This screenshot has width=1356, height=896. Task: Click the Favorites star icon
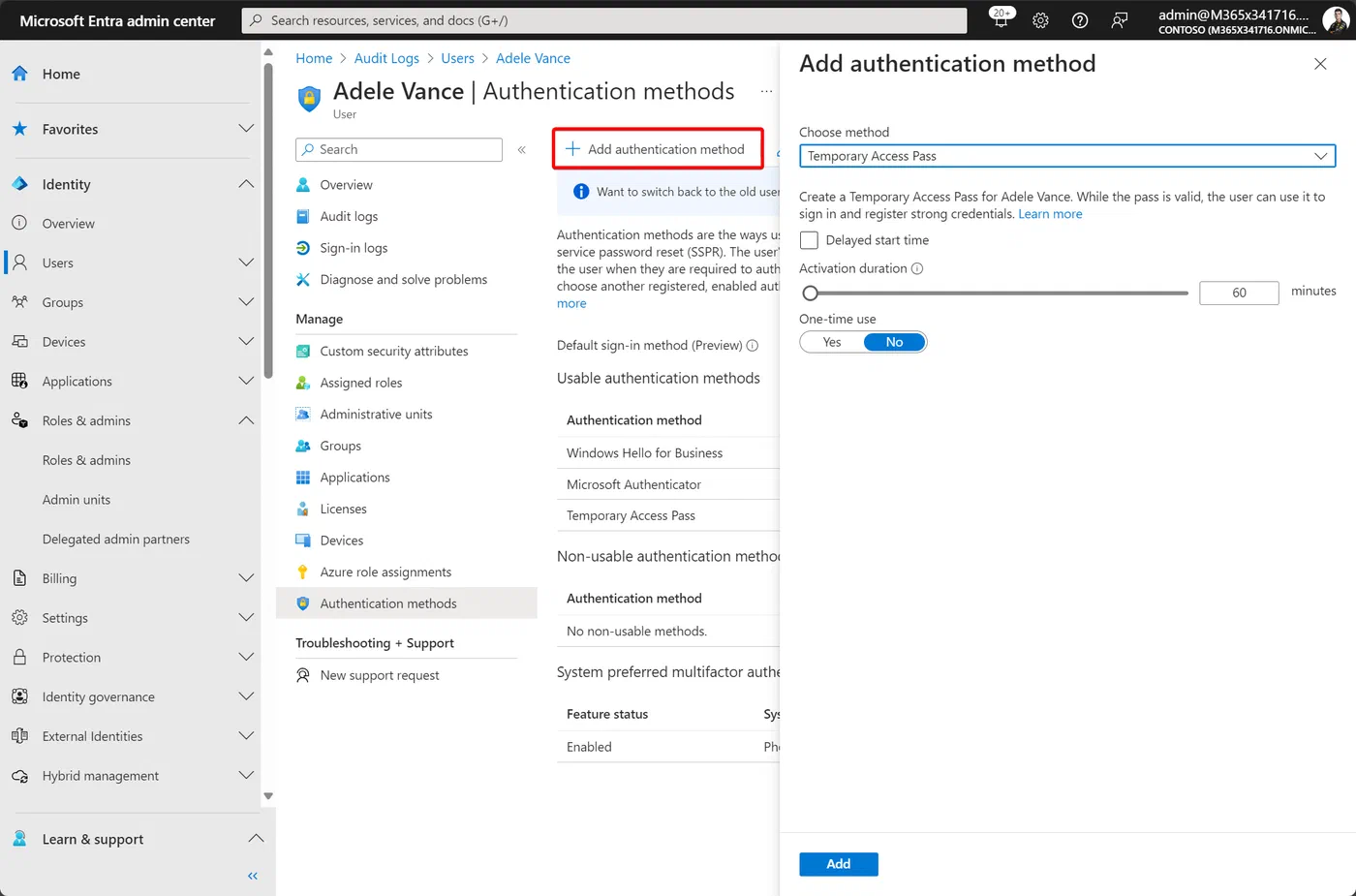[19, 129]
